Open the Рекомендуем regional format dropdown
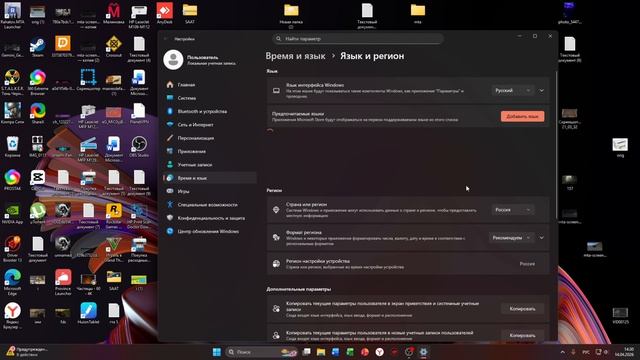The height and width of the screenshot is (360, 640). coord(511,238)
